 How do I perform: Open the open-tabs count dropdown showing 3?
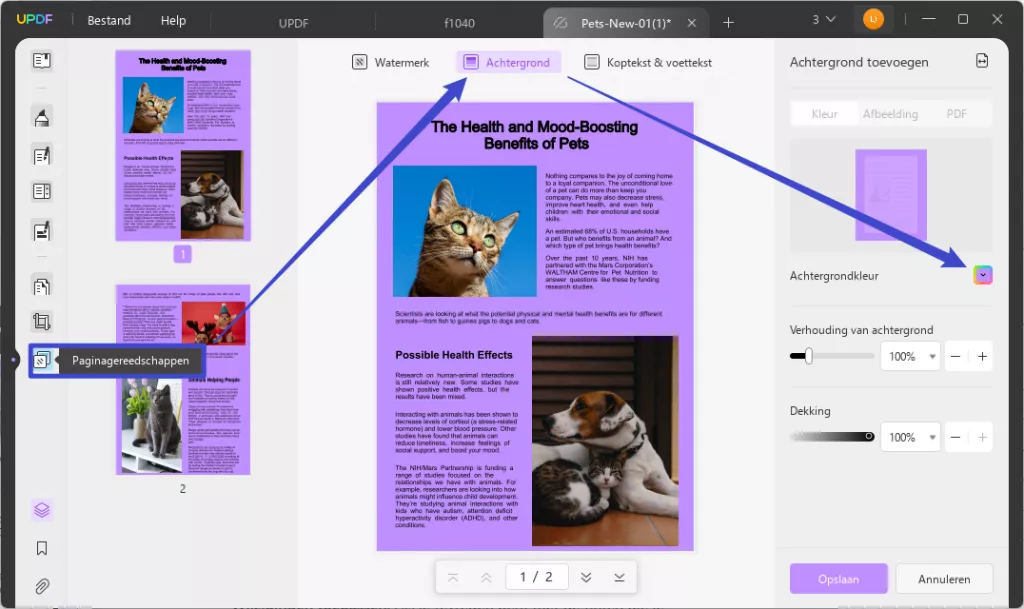pyautogui.click(x=824, y=20)
